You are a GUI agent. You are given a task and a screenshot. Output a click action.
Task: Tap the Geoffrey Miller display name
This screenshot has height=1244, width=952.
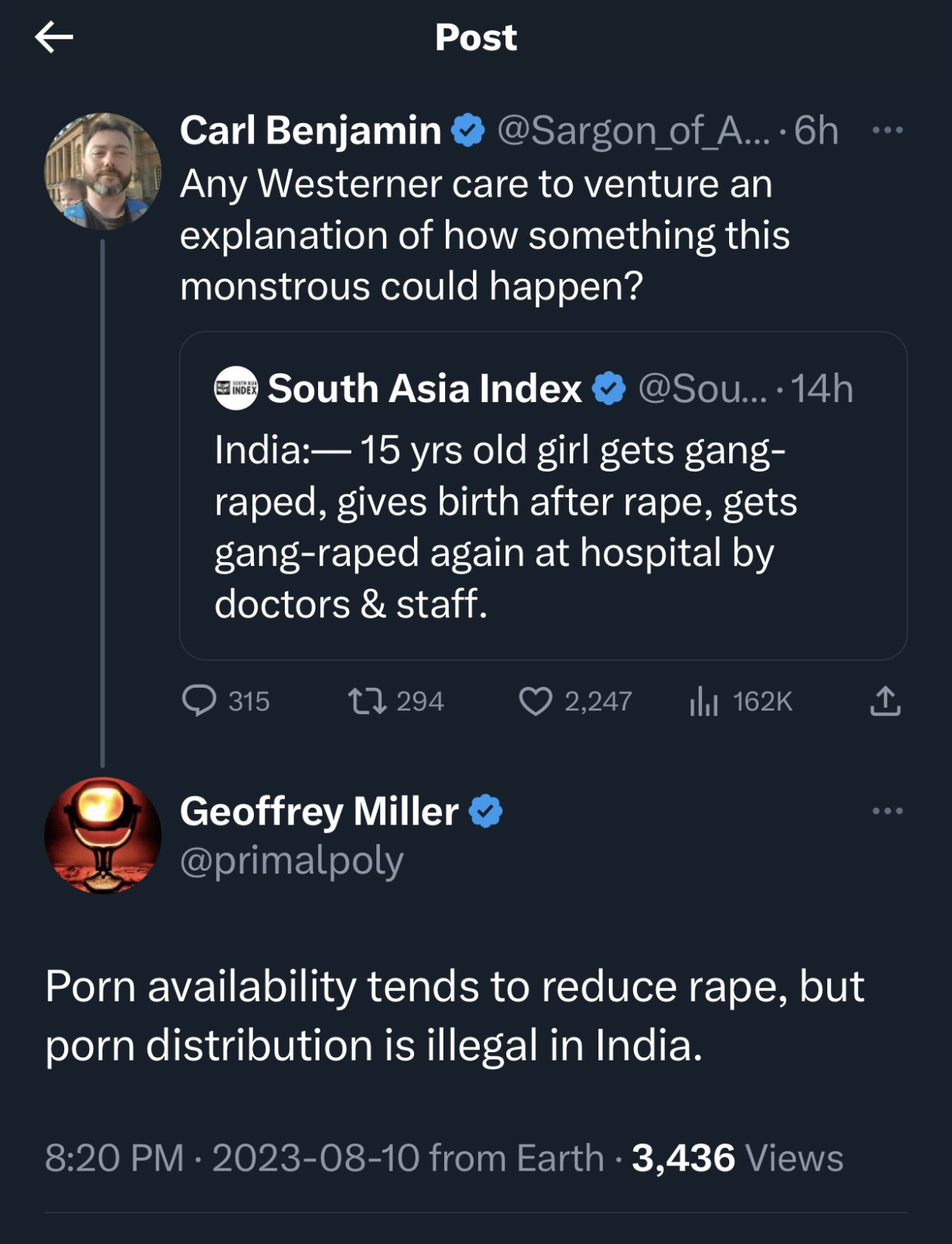pyautogui.click(x=319, y=811)
